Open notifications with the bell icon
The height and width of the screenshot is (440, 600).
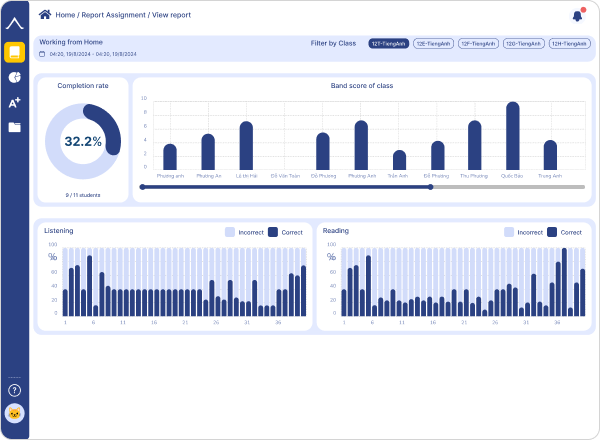point(577,15)
